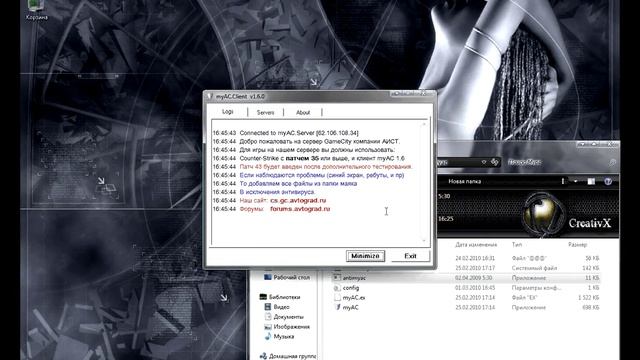
Task: Click the search magnifier icon in Explorer
Action: tap(613, 162)
